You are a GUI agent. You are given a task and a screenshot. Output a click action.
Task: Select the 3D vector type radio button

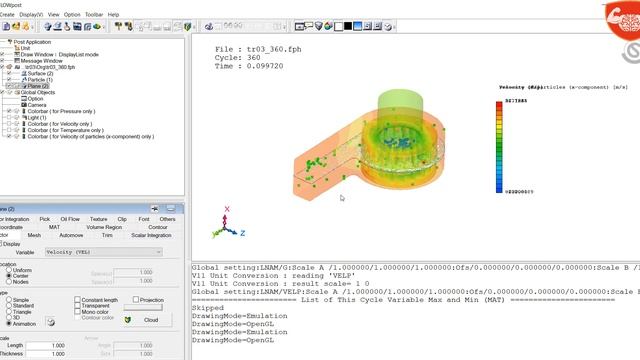pyautogui.click(x=9, y=318)
